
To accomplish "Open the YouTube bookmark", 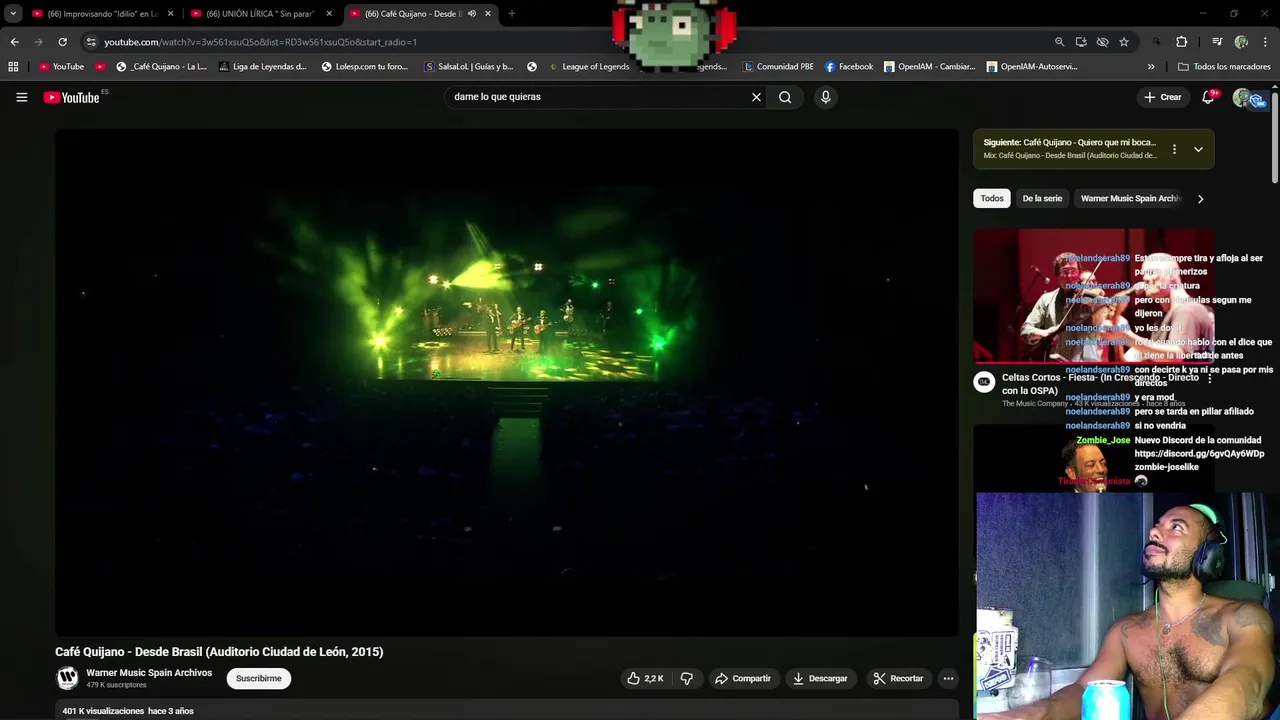I will coord(61,67).
